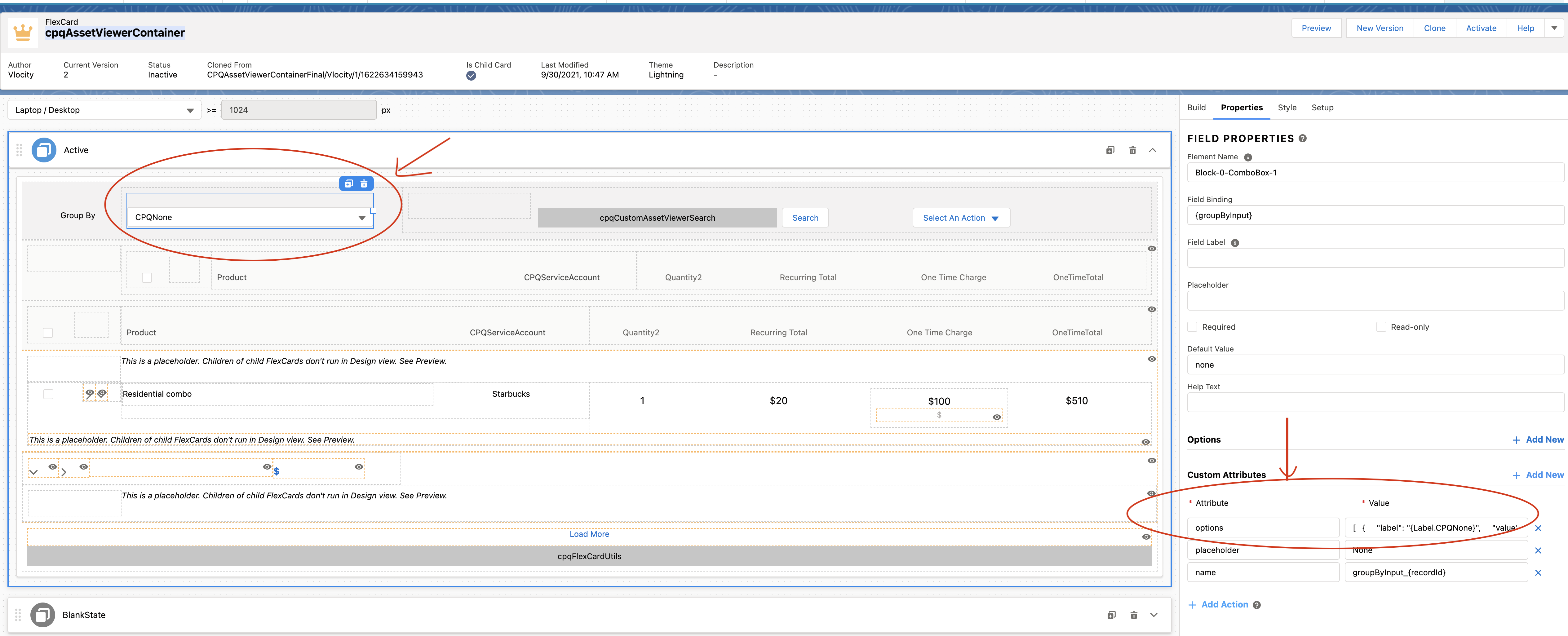Image resolution: width=1568 pixels, height=636 pixels.
Task: Switch to the Setup tab
Action: [x=1322, y=108]
